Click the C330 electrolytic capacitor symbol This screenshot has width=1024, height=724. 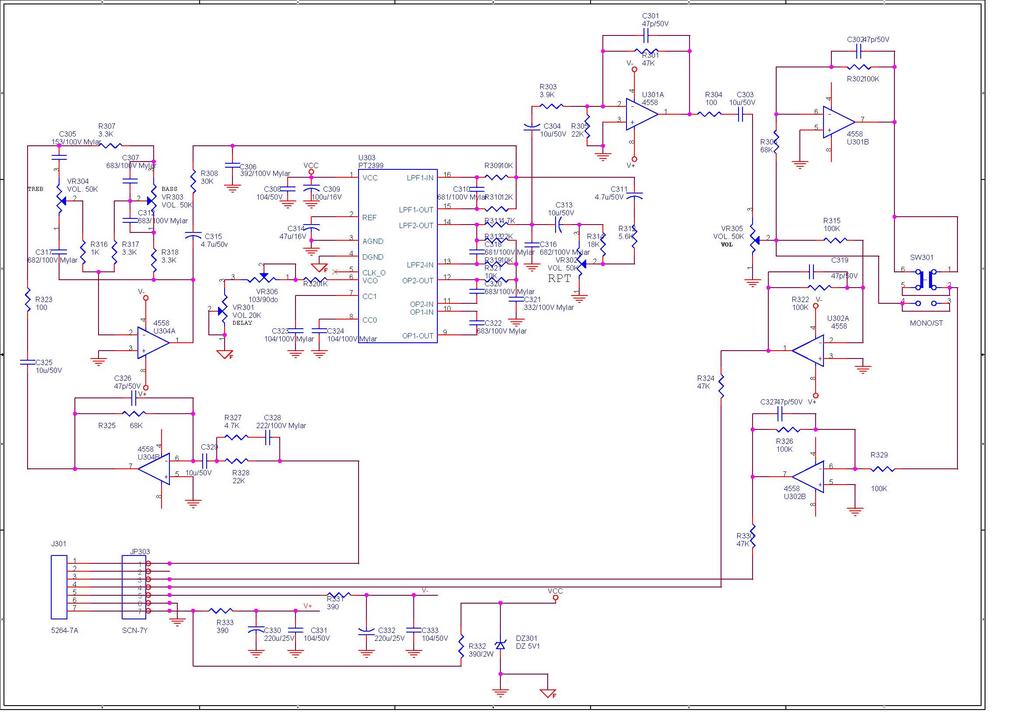pyautogui.click(x=256, y=631)
